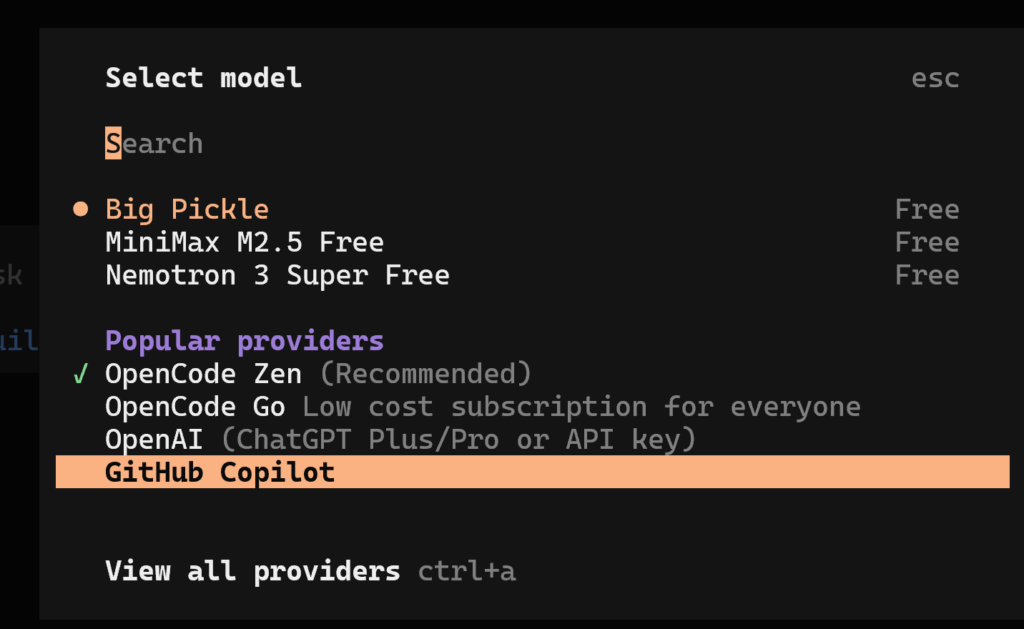Image resolution: width=1024 pixels, height=629 pixels.
Task: Click the esc label to dismiss
Action: point(934,77)
